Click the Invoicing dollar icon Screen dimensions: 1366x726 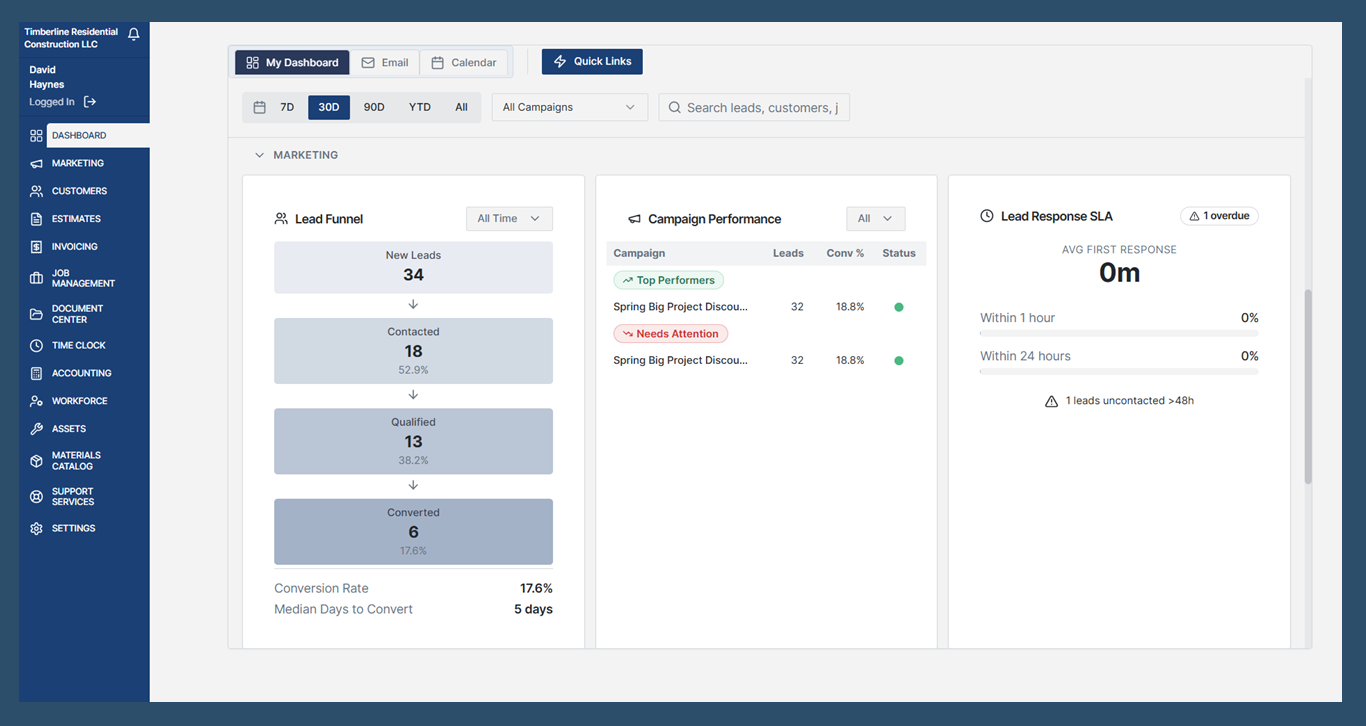[x=36, y=247]
